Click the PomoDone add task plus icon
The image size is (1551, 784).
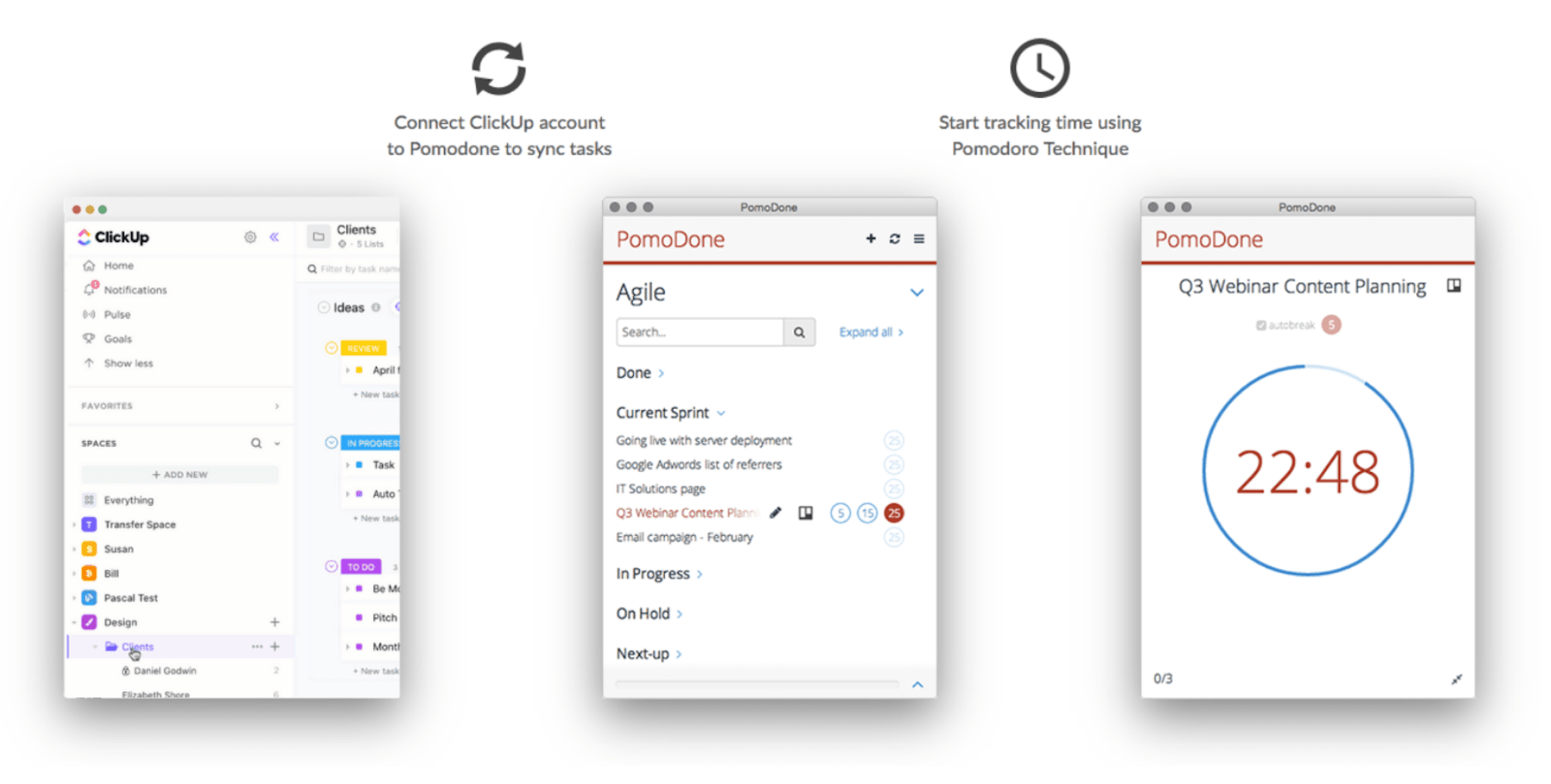coord(871,239)
